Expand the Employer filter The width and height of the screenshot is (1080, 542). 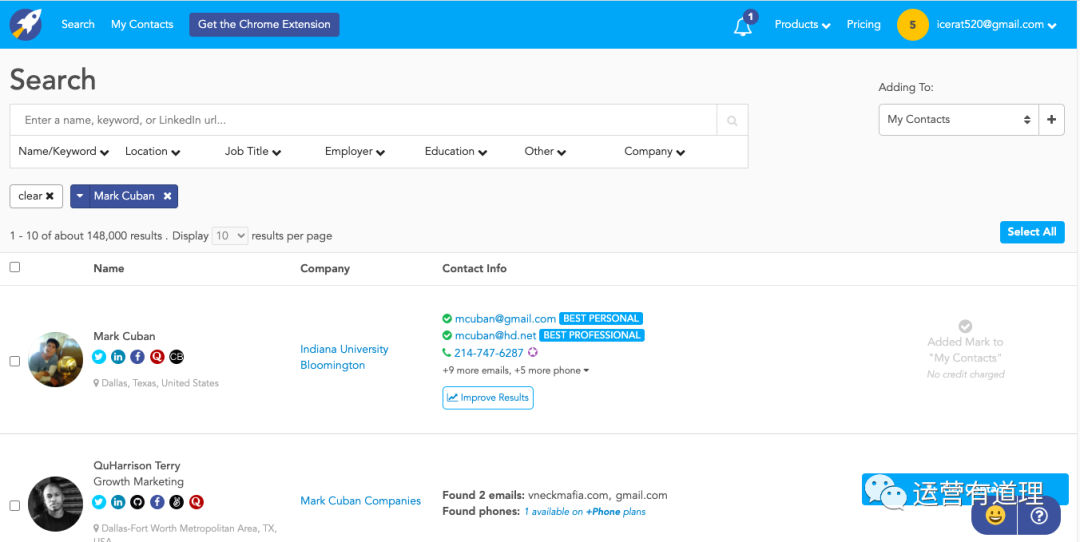coord(355,152)
